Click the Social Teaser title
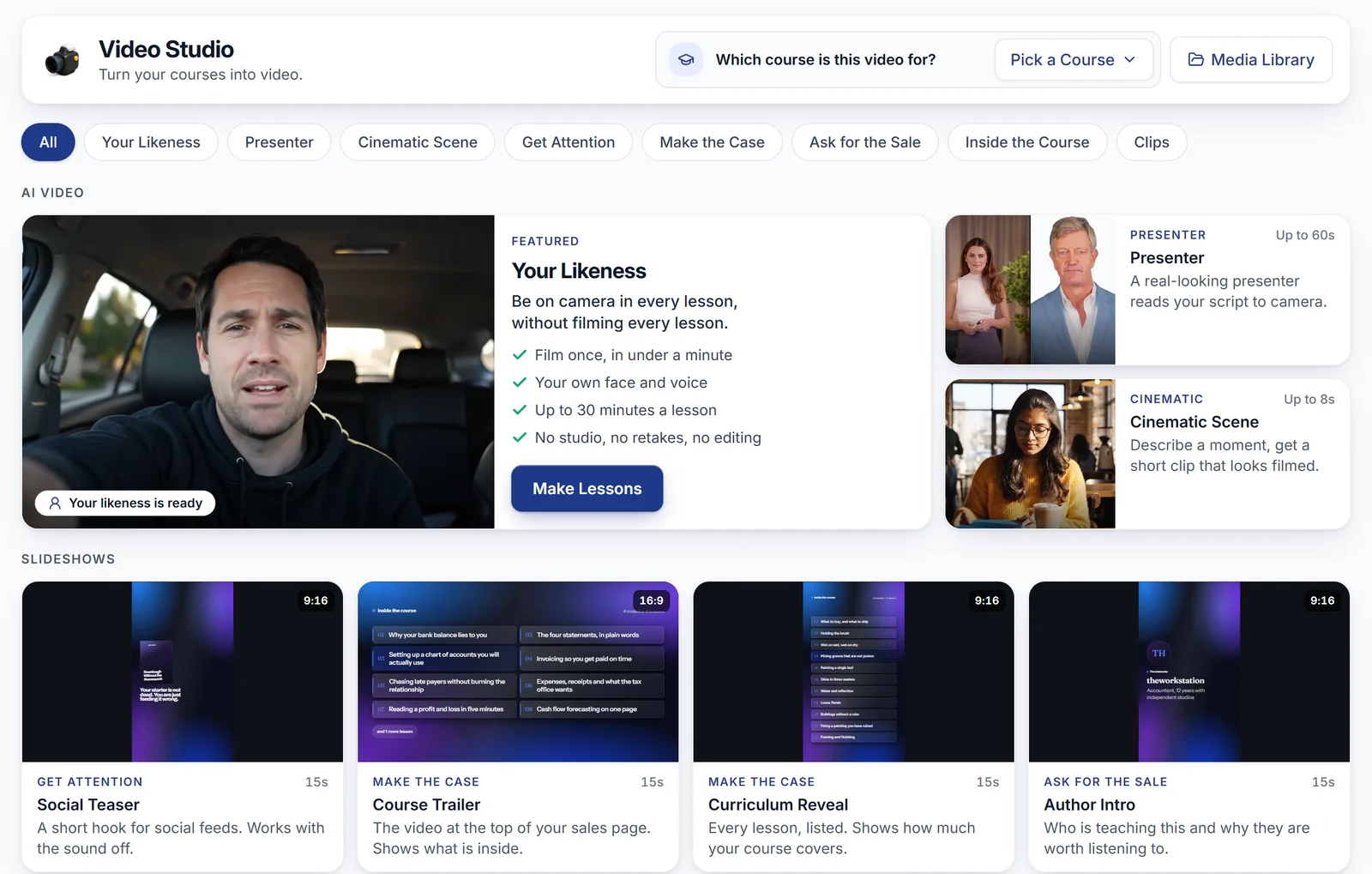This screenshot has height=874, width=1372. point(88,805)
